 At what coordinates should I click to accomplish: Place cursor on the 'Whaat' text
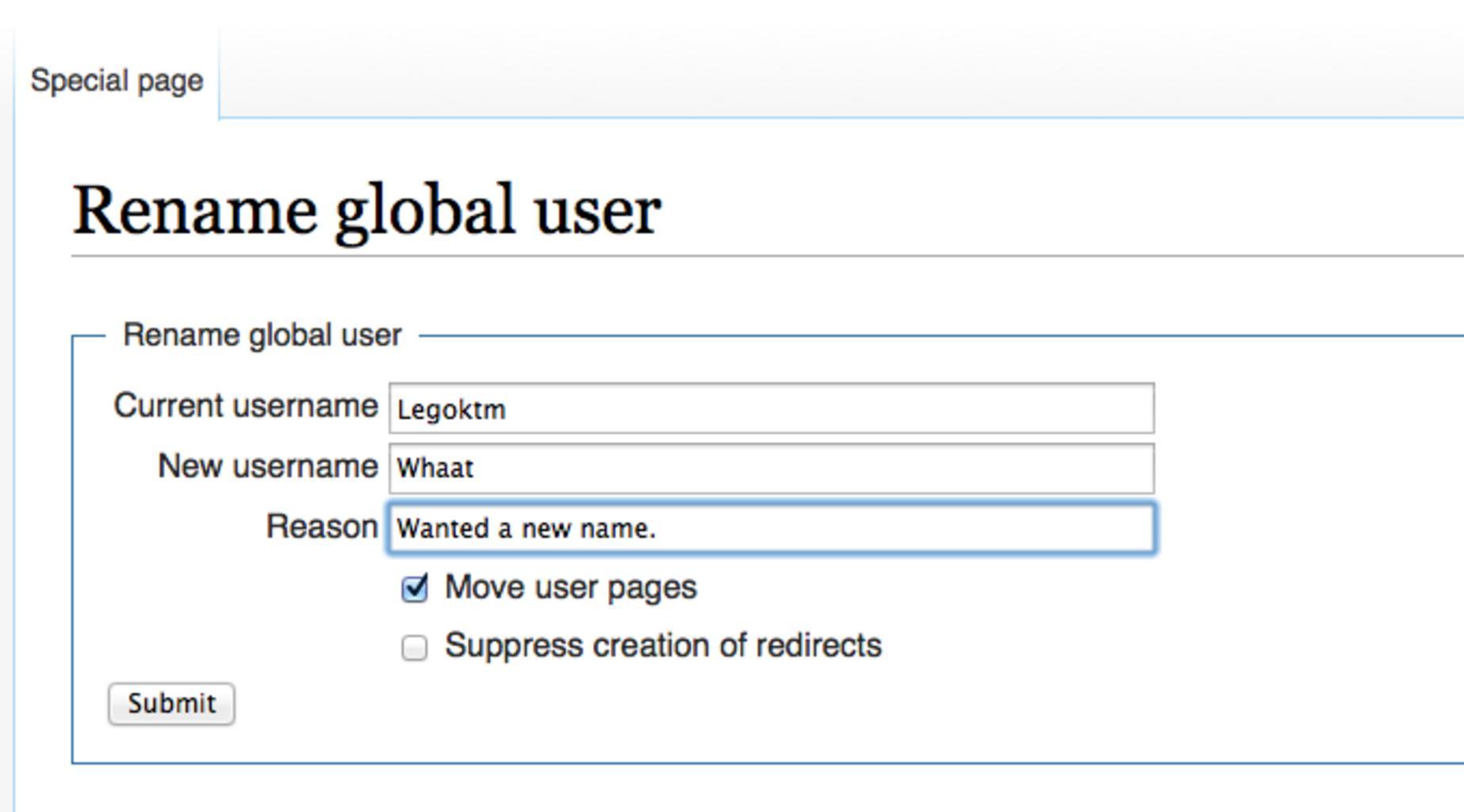(435, 469)
